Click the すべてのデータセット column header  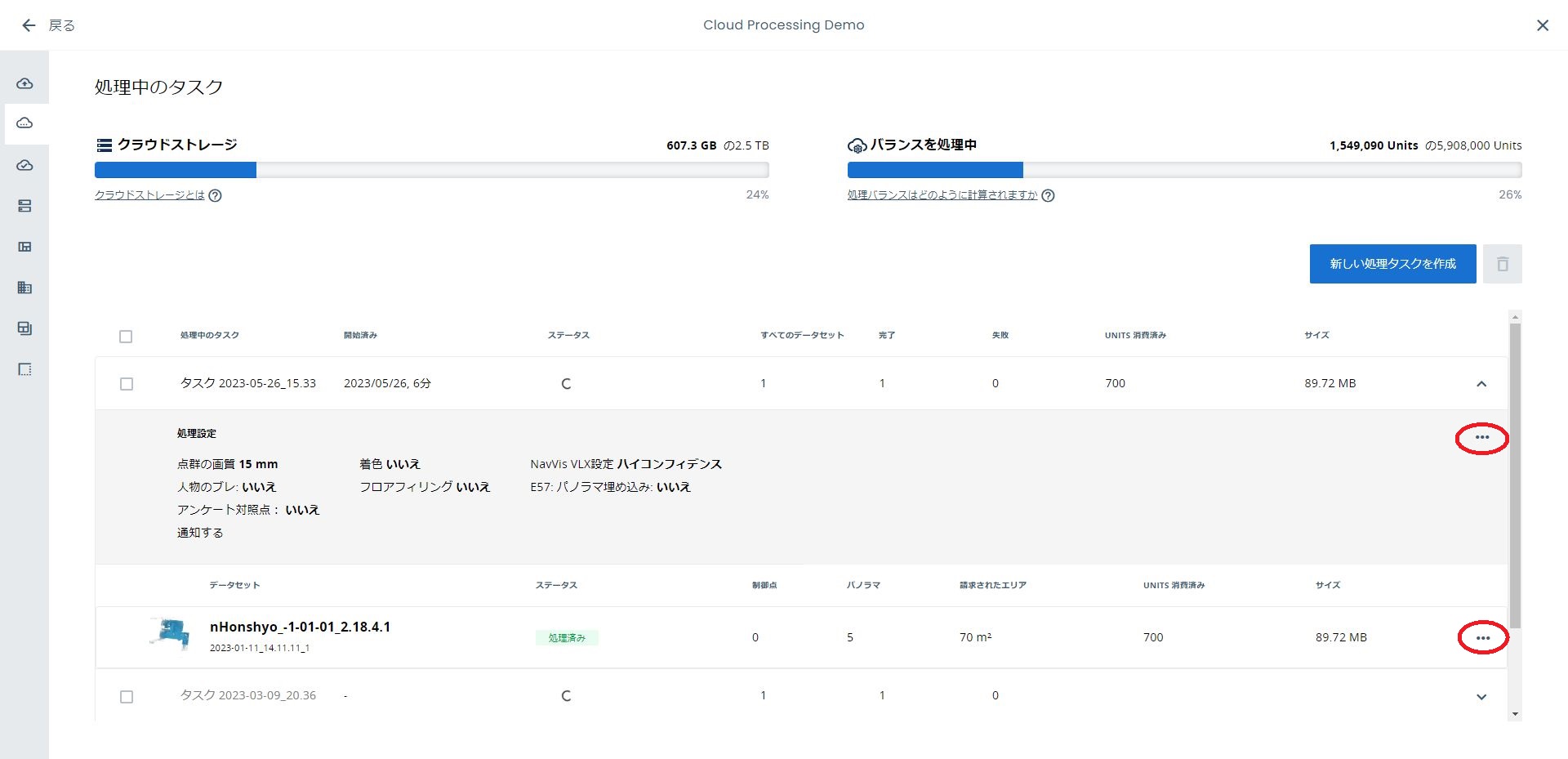[802, 335]
